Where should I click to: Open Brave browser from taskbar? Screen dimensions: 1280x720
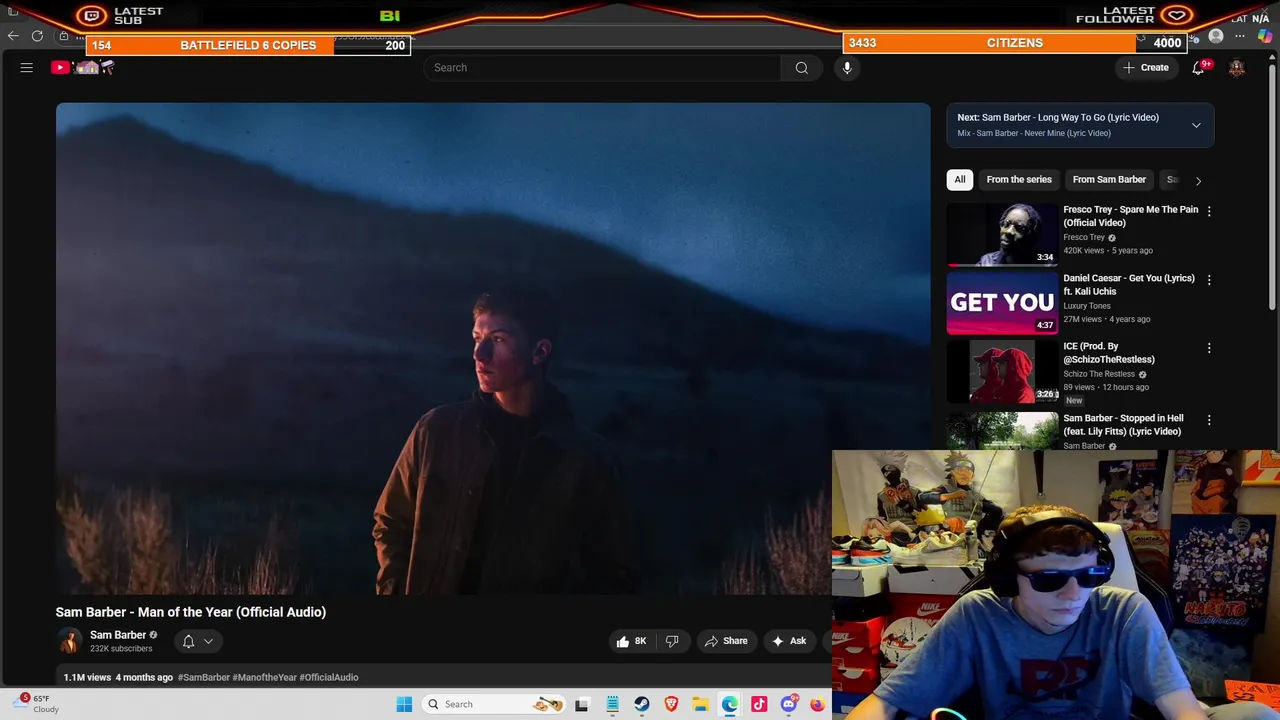(671, 704)
